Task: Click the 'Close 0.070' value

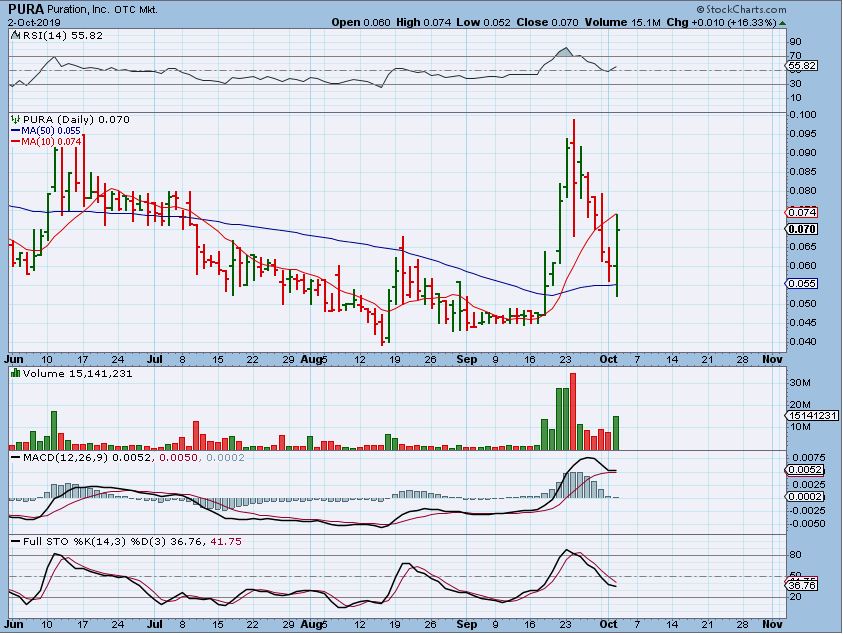Action: pyautogui.click(x=547, y=23)
